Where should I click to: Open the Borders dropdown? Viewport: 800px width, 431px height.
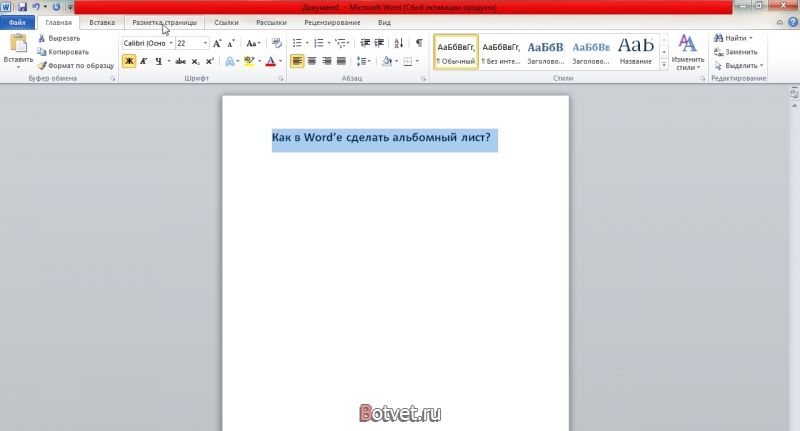[417, 61]
